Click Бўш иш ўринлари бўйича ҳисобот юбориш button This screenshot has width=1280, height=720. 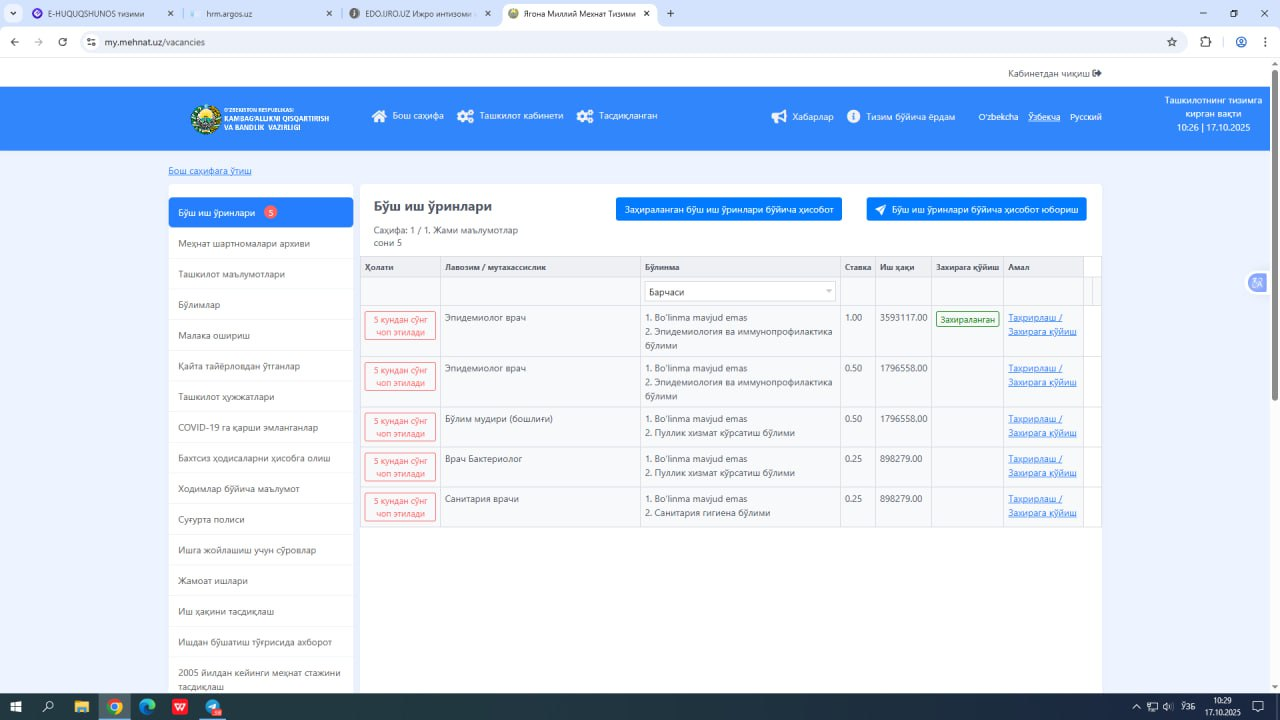point(976,209)
